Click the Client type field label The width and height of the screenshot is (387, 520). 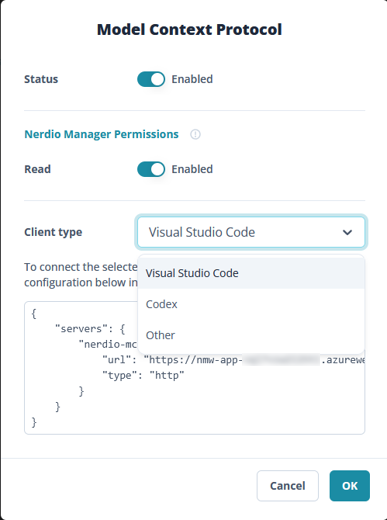click(53, 232)
